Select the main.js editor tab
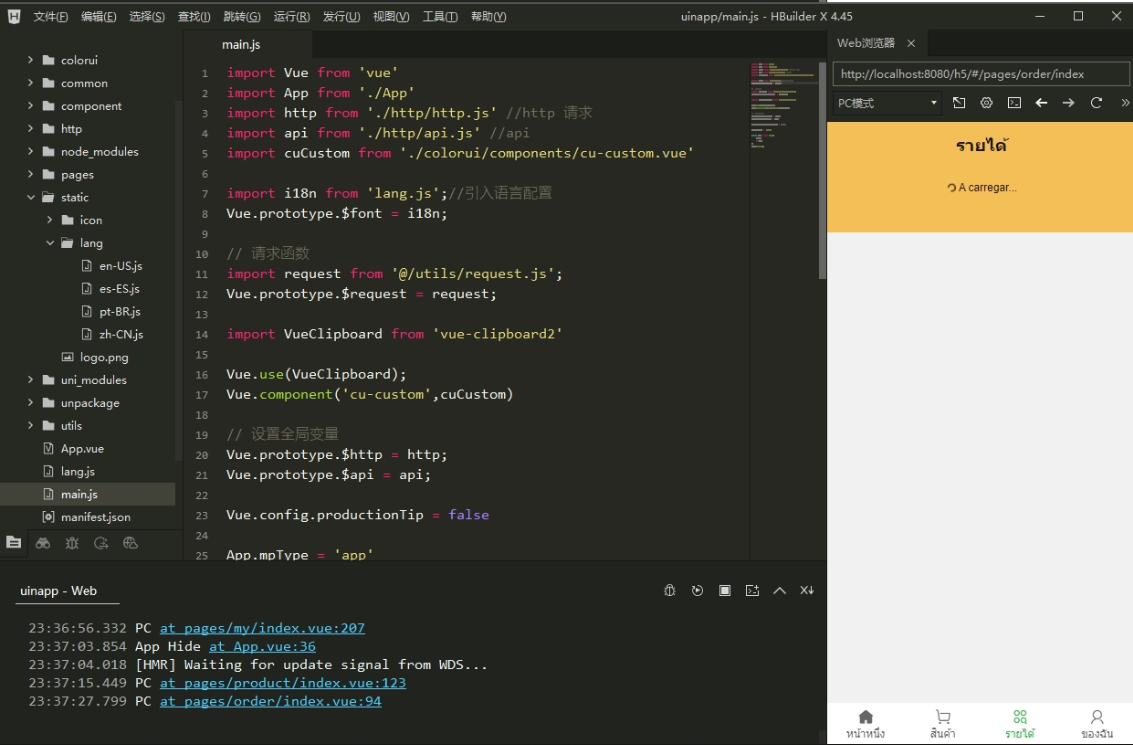1133x745 pixels. [241, 44]
